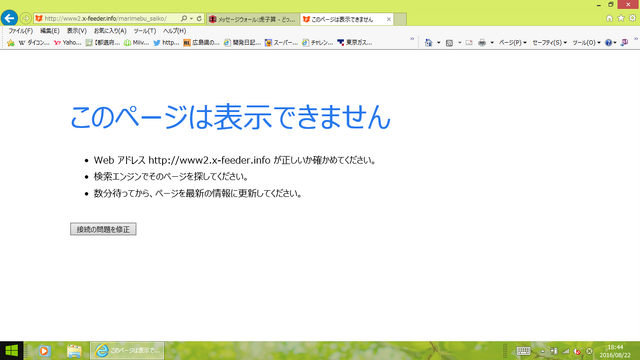Click the Feeds icon in command bar
The image size is (640, 360).
pyautogui.click(x=449, y=42)
